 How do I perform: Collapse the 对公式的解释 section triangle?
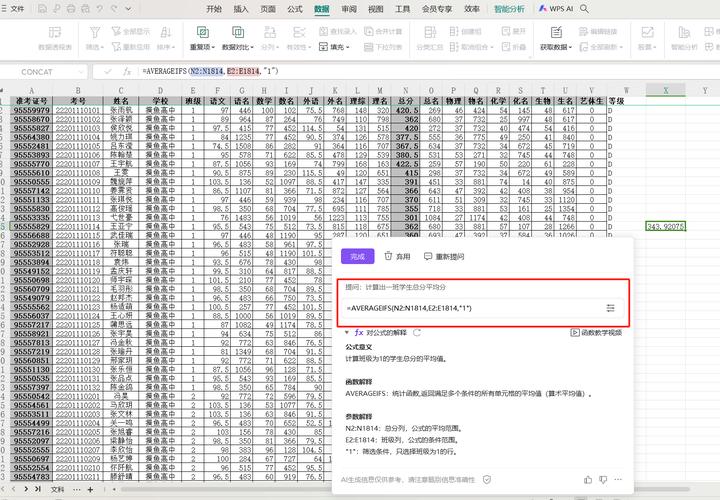[x=347, y=332]
